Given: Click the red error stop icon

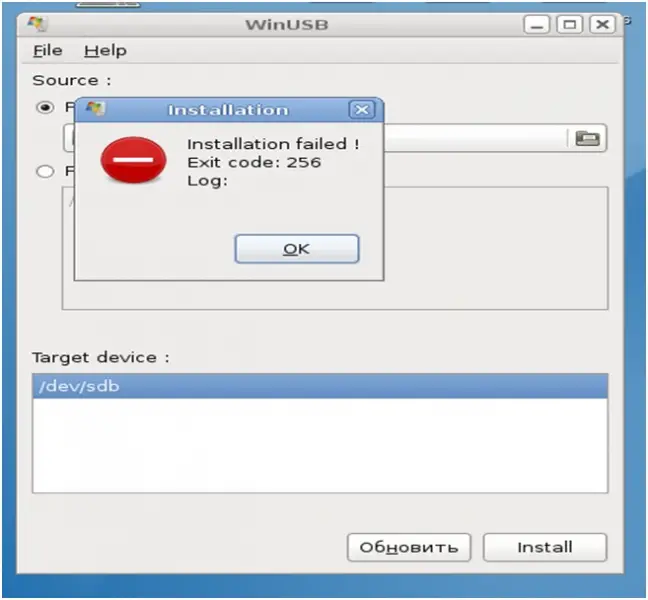Looking at the screenshot, I should tap(133, 160).
